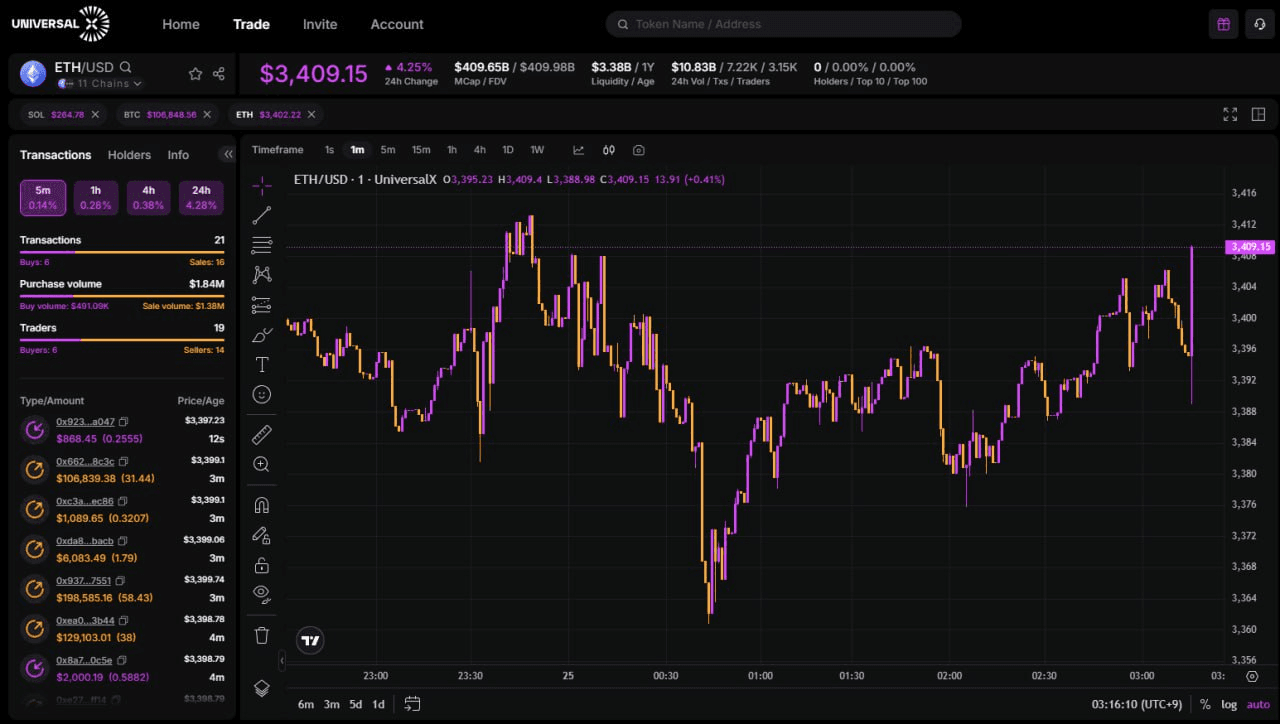Open time zone menu 03:16:10 (UTC+9)
The width and height of the screenshot is (1280, 724).
[x=1137, y=704]
